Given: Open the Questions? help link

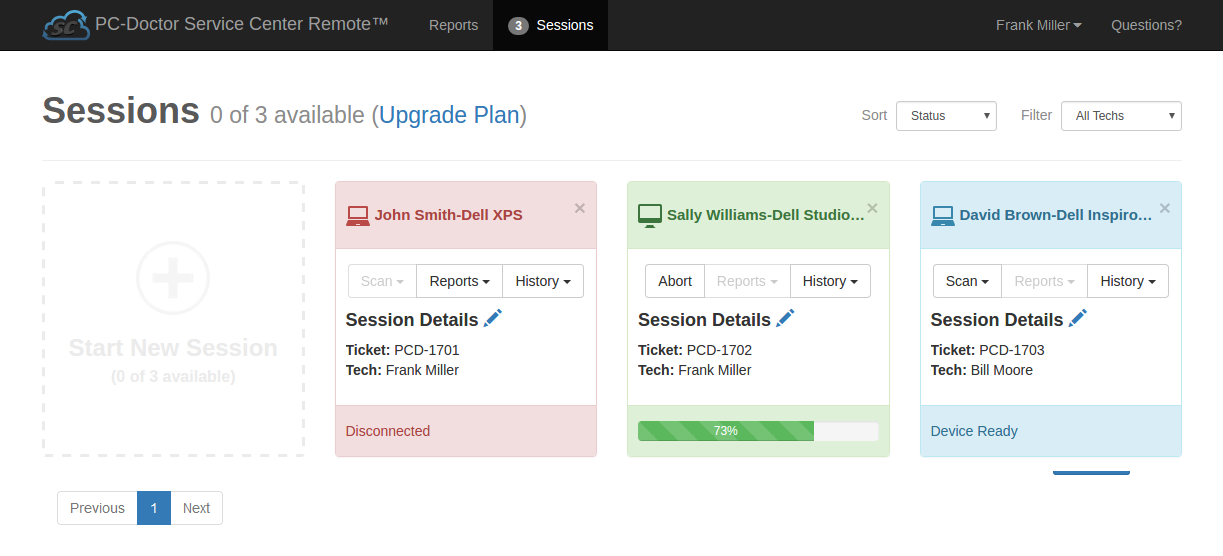Looking at the screenshot, I should point(1146,25).
